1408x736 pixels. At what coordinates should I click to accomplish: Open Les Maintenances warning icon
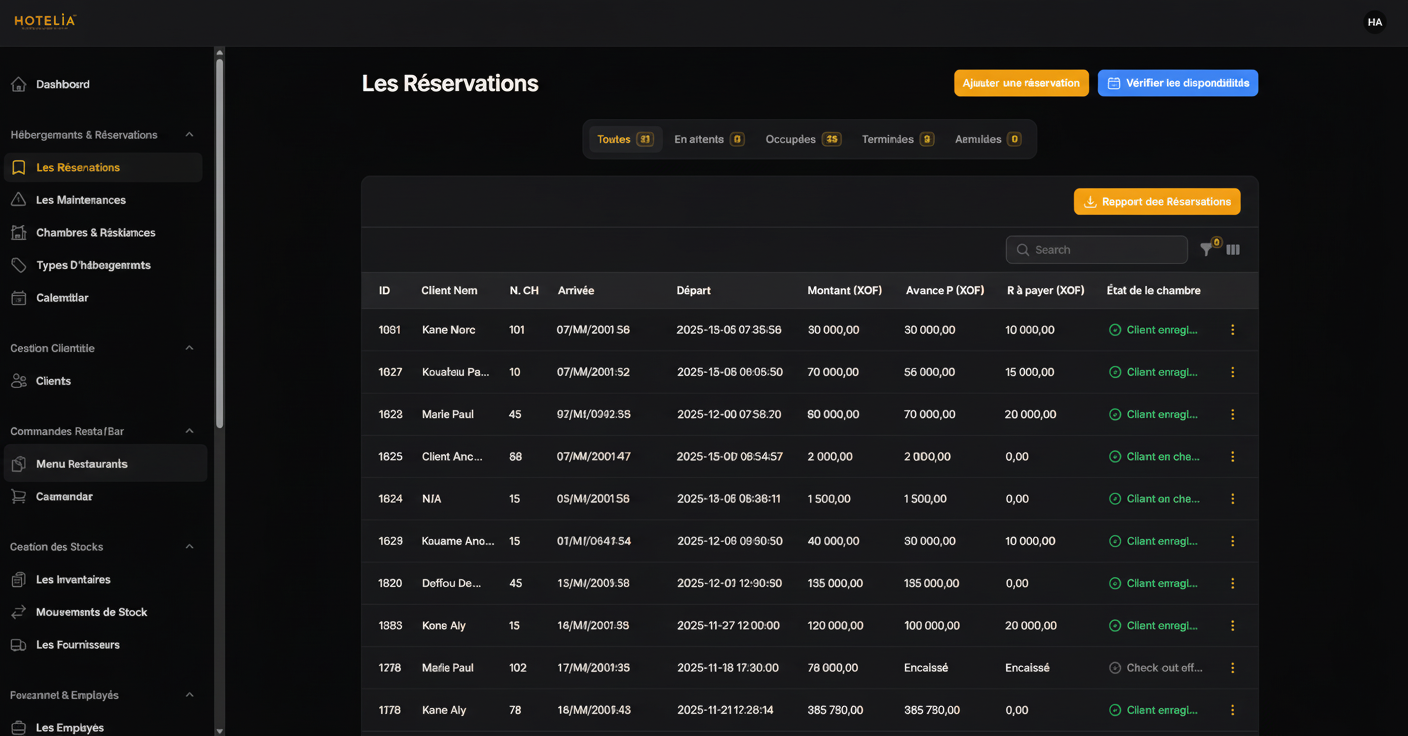click(19, 200)
